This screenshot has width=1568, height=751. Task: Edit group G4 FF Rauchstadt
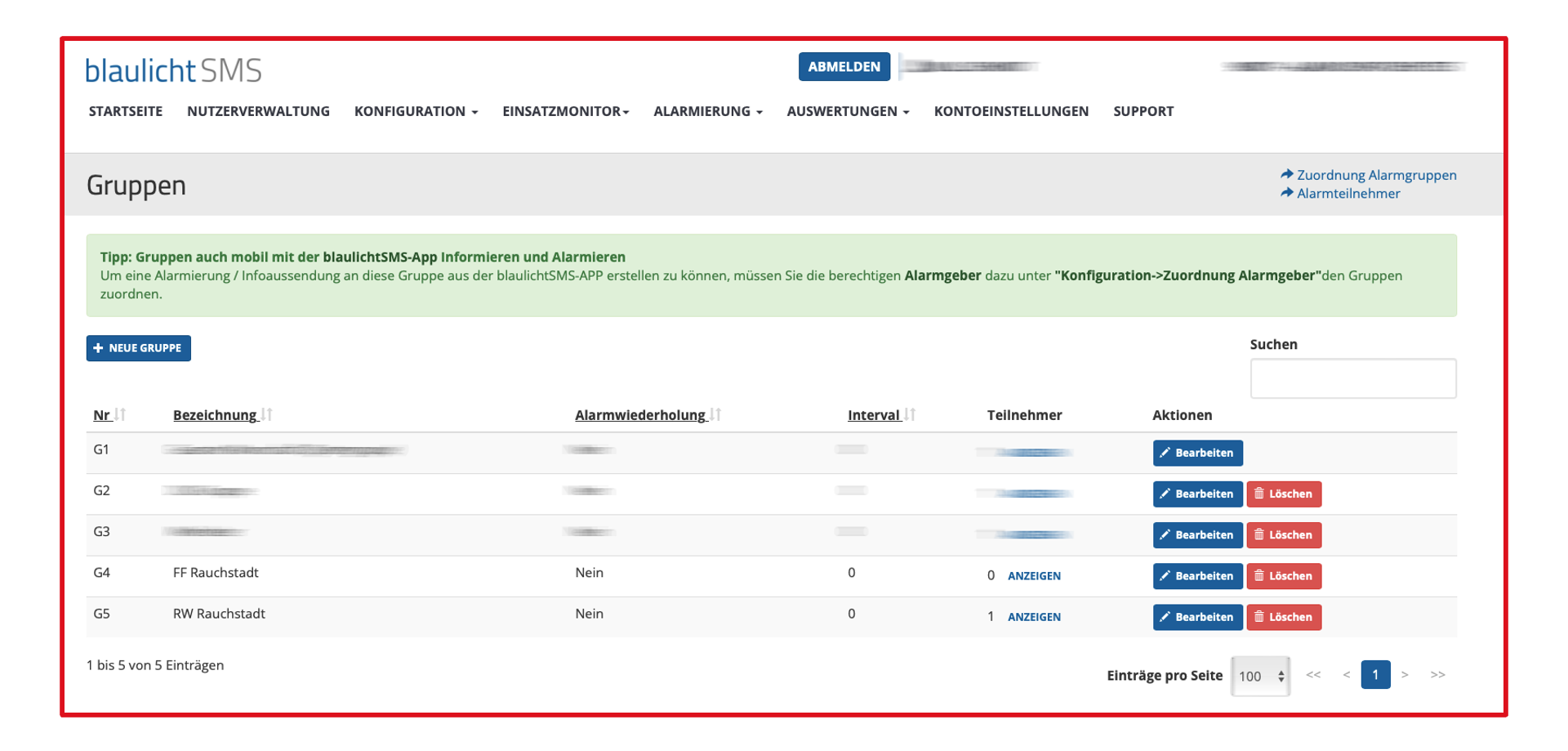pyautogui.click(x=1197, y=576)
